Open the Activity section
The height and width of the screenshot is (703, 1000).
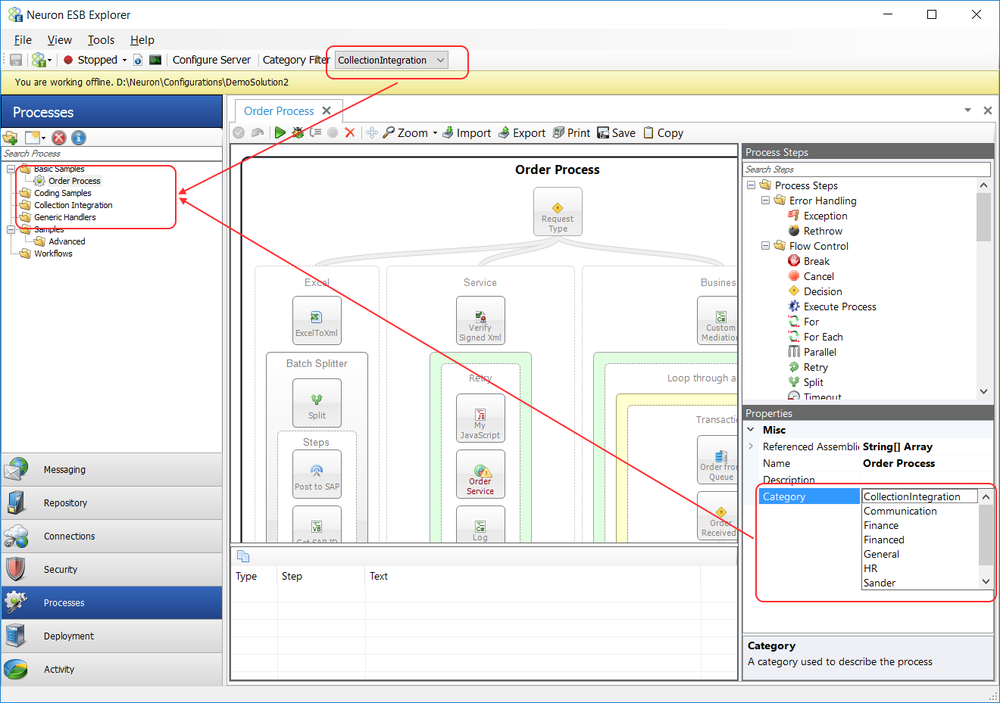coord(112,669)
